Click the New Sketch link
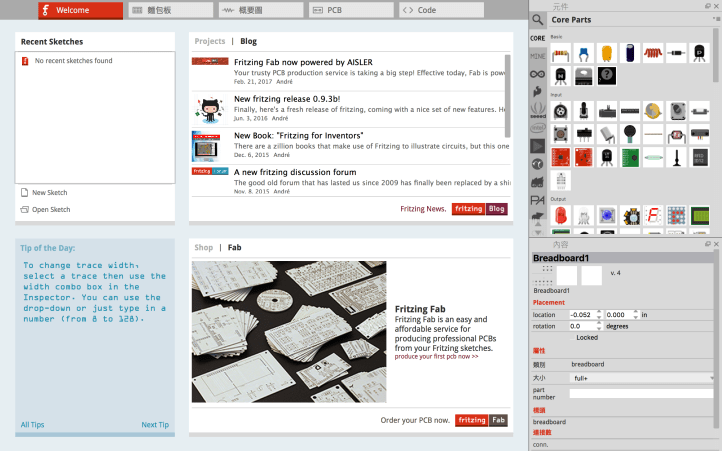This screenshot has height=451, width=722. point(49,192)
